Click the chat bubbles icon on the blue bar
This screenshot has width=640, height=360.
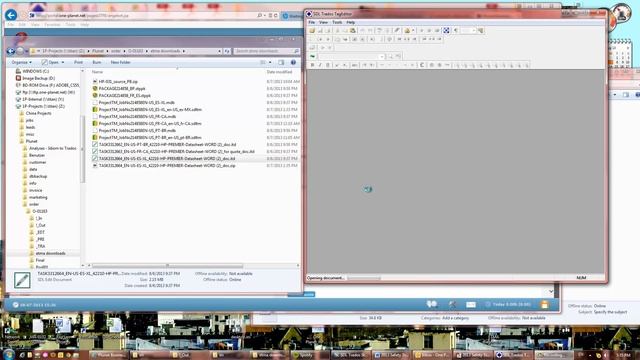[432, 304]
